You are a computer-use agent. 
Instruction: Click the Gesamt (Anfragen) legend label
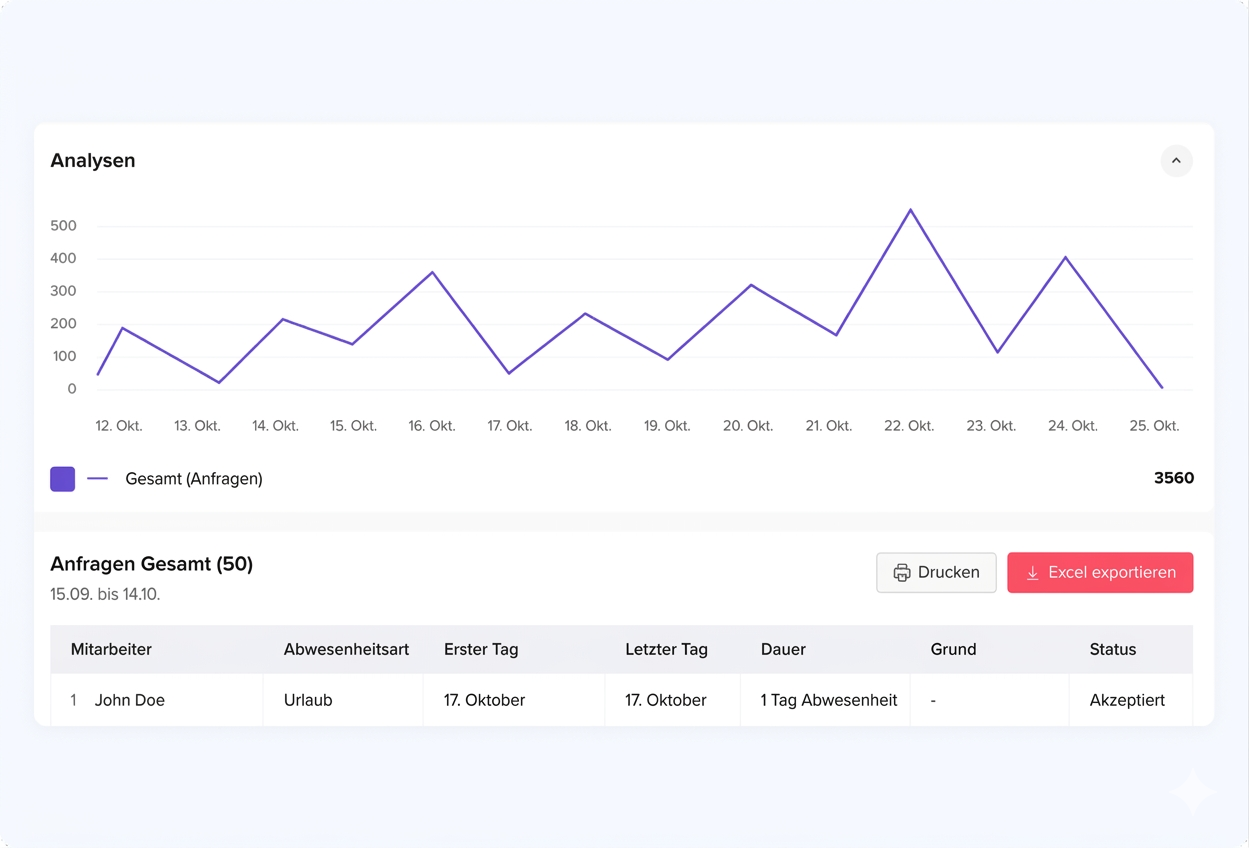click(193, 479)
